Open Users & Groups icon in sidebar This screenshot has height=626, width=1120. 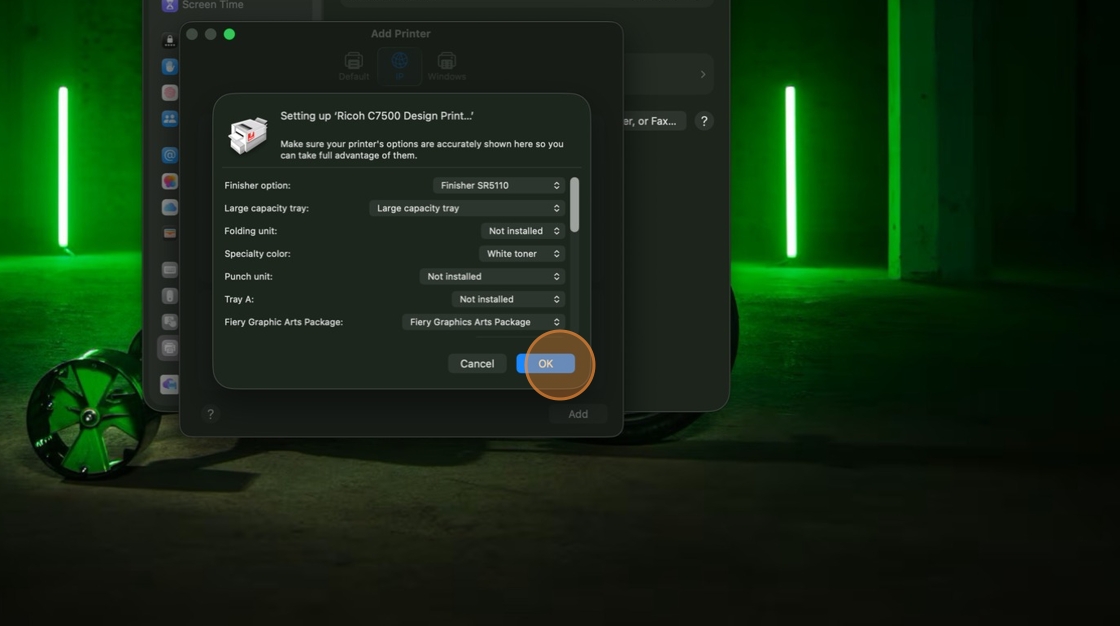169,119
